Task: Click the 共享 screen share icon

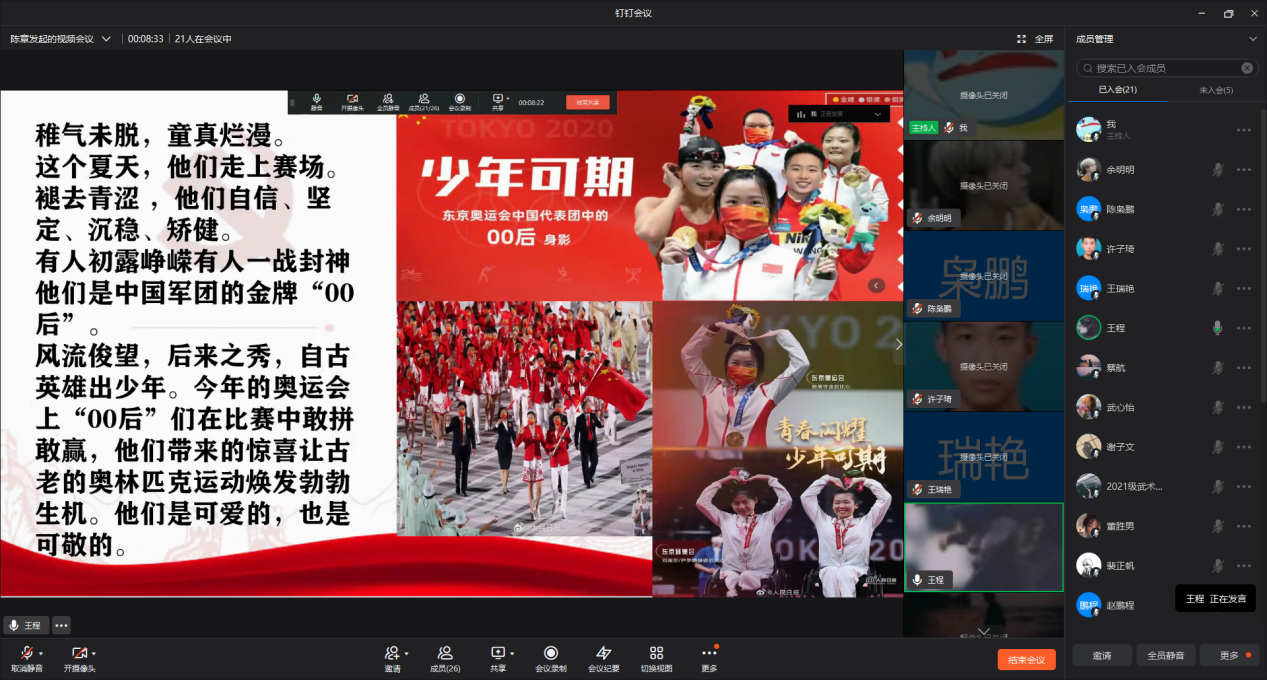Action: click(497, 653)
